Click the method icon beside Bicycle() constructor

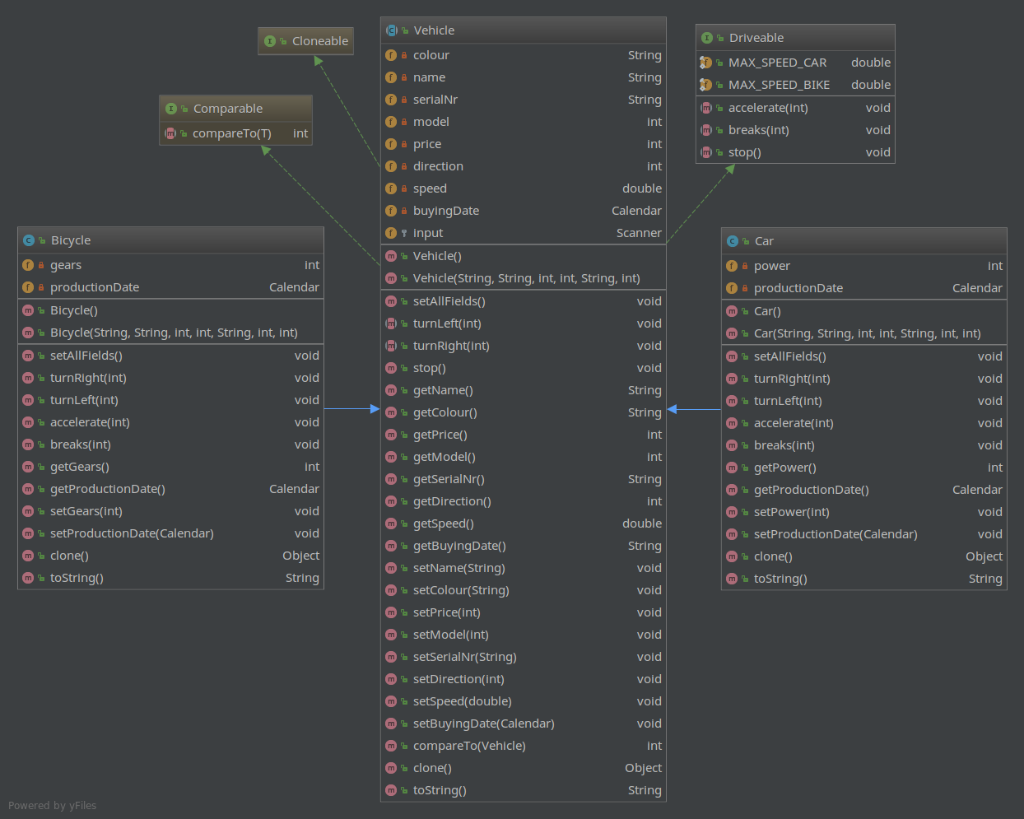[x=28, y=310]
